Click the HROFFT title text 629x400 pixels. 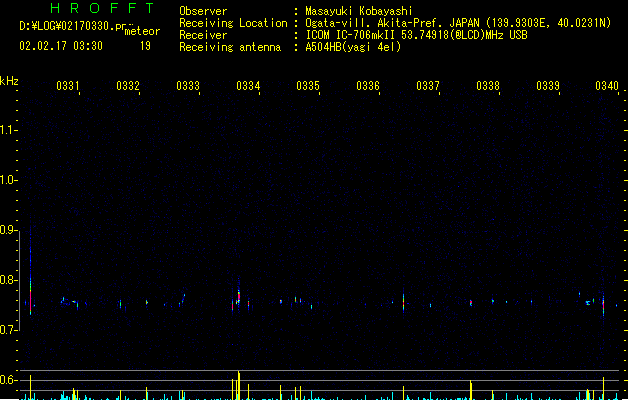(x=103, y=8)
